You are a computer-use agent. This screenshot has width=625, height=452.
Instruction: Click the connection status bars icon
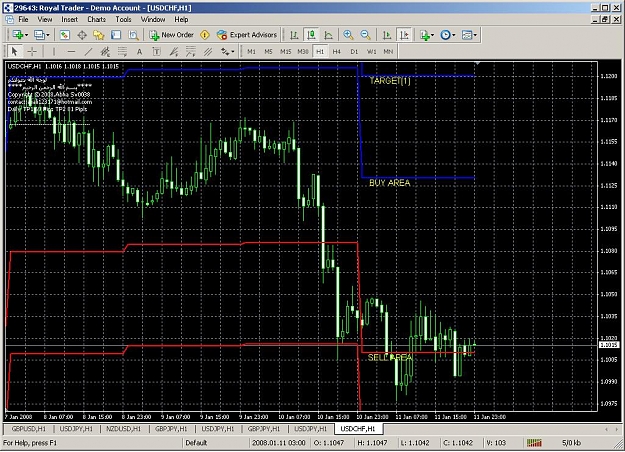pyautogui.click(x=534, y=443)
